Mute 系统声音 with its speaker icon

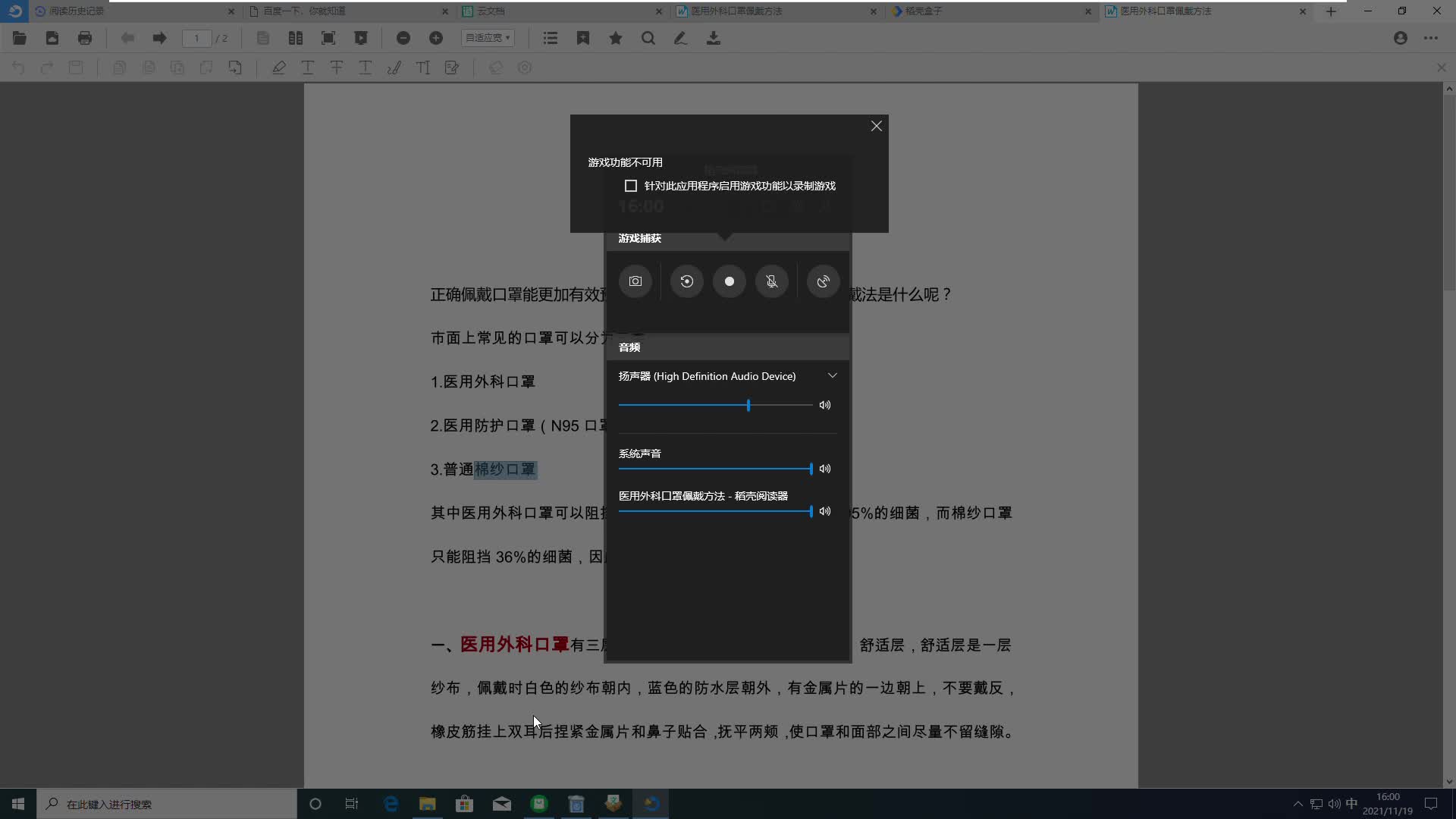(825, 469)
